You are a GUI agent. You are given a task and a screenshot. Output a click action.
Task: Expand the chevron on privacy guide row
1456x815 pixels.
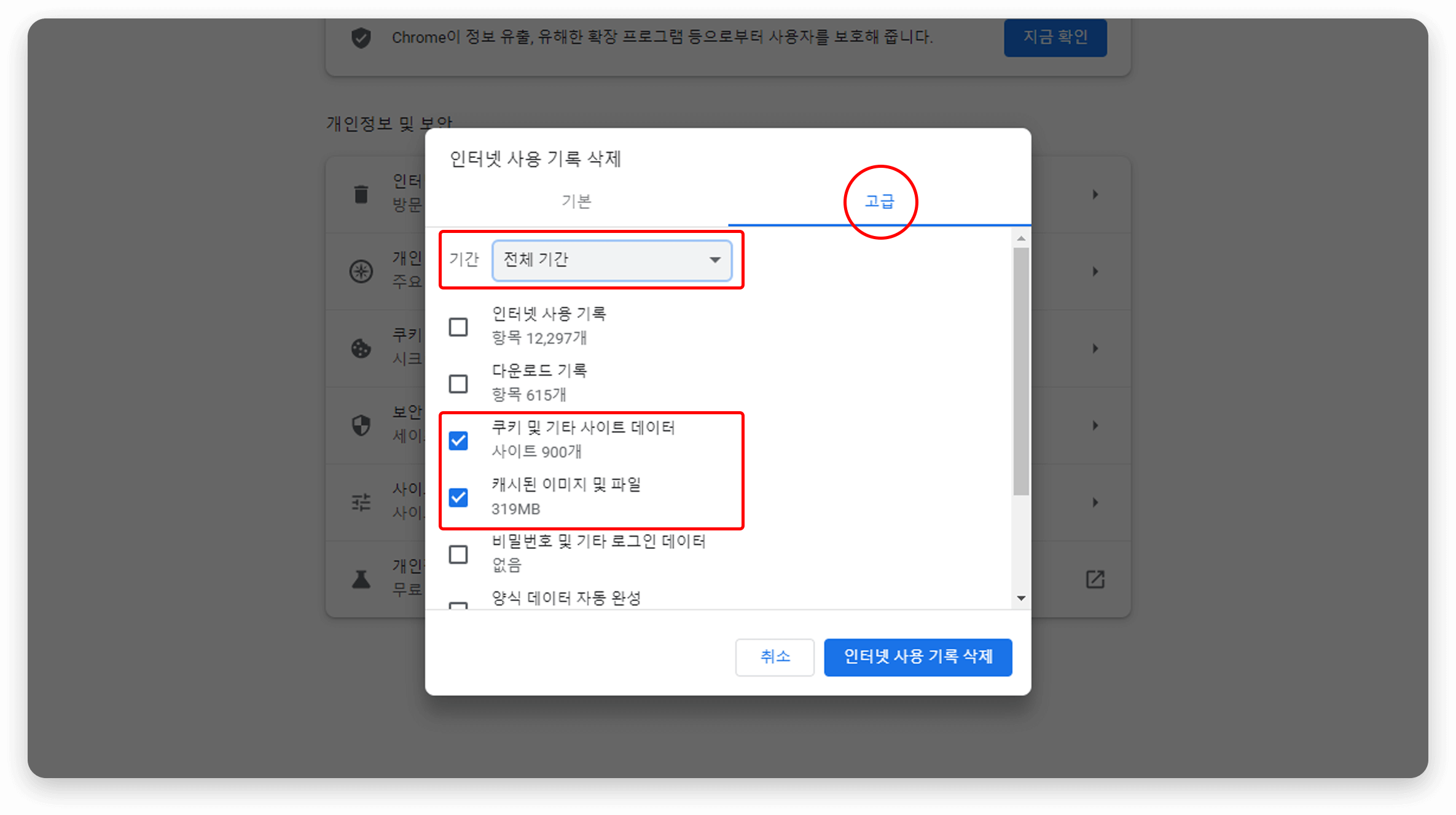coord(1095,271)
